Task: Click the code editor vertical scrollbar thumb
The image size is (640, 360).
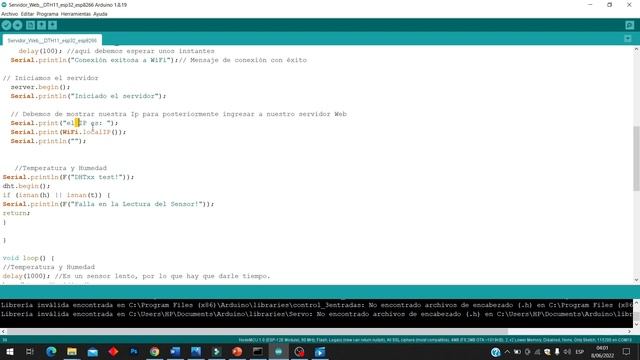Action: point(636,158)
